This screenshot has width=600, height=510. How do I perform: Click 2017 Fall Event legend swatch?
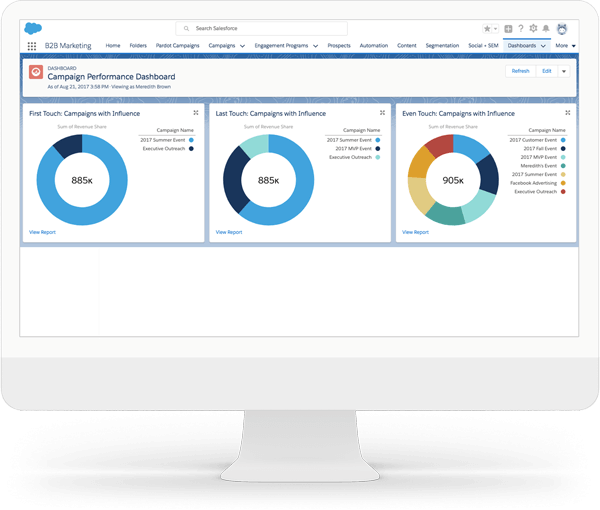563,148
